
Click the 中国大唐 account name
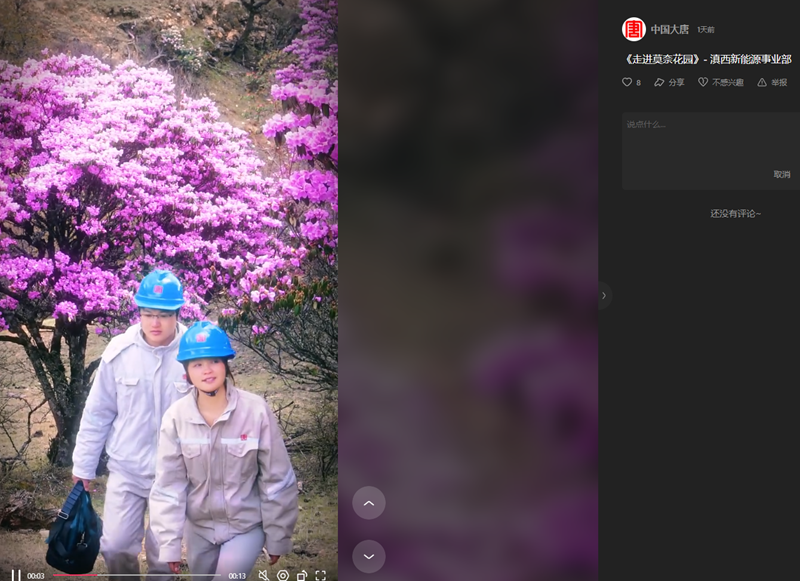(x=669, y=29)
